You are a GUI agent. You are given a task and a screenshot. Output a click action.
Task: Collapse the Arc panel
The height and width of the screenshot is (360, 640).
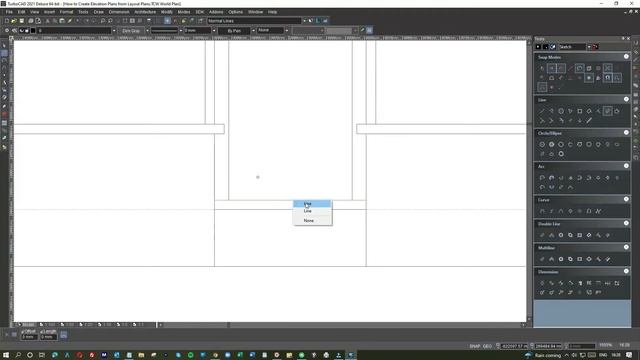tap(626, 166)
